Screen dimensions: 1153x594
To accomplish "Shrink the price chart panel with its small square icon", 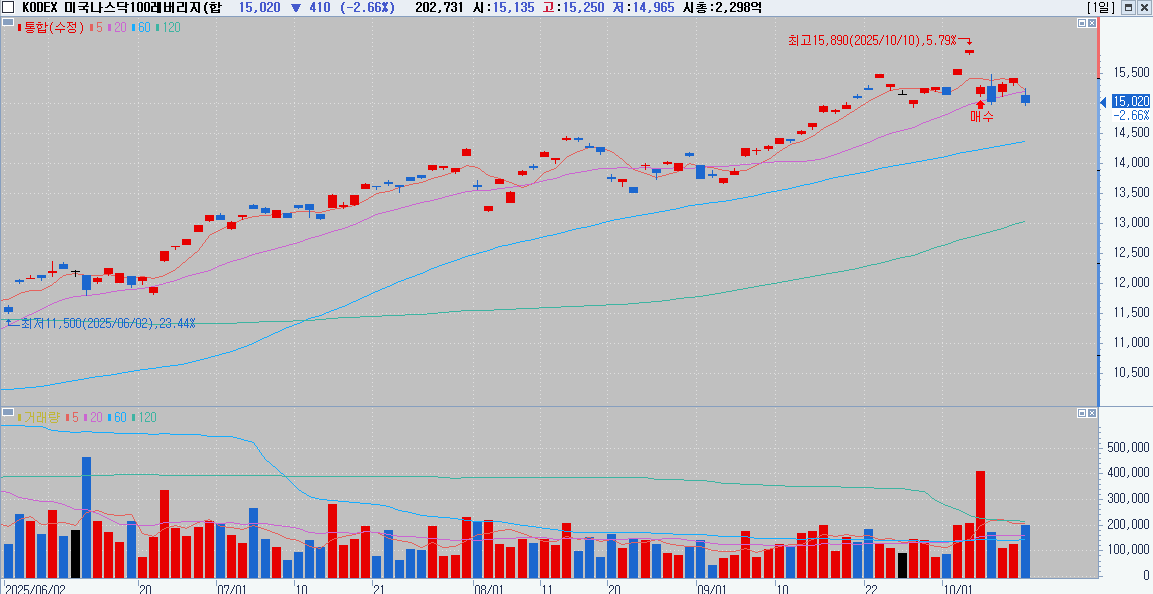I will 1082,23.
